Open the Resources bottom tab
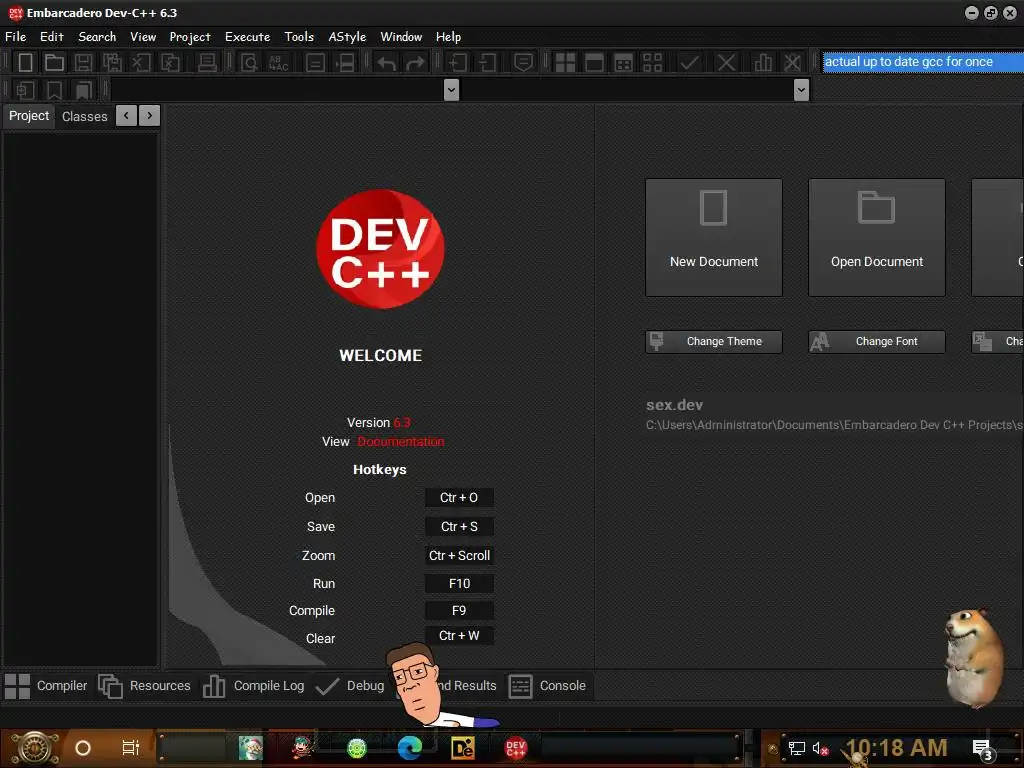The height and width of the screenshot is (768, 1024). click(x=144, y=686)
